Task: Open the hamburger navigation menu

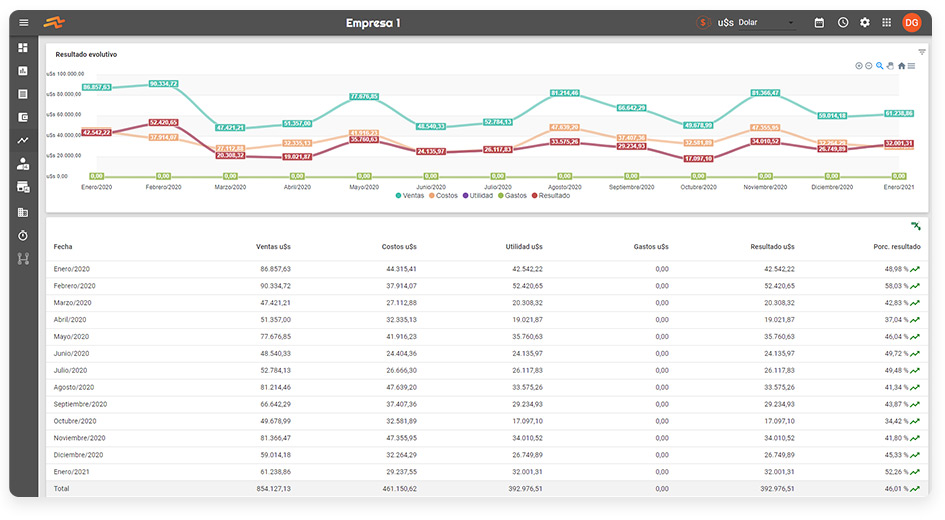Action: [24, 23]
